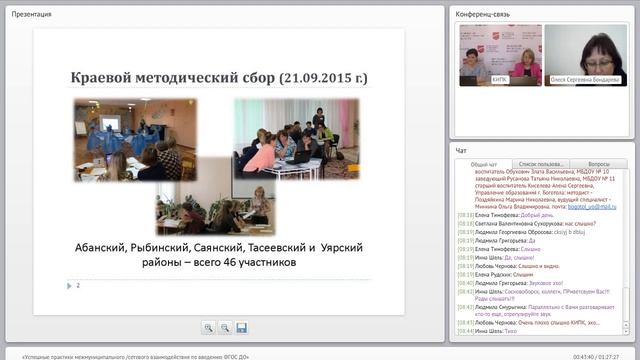640x360 pixels.
Task: Click the slide title Краевой методический сбор
Action: [x=219, y=78]
